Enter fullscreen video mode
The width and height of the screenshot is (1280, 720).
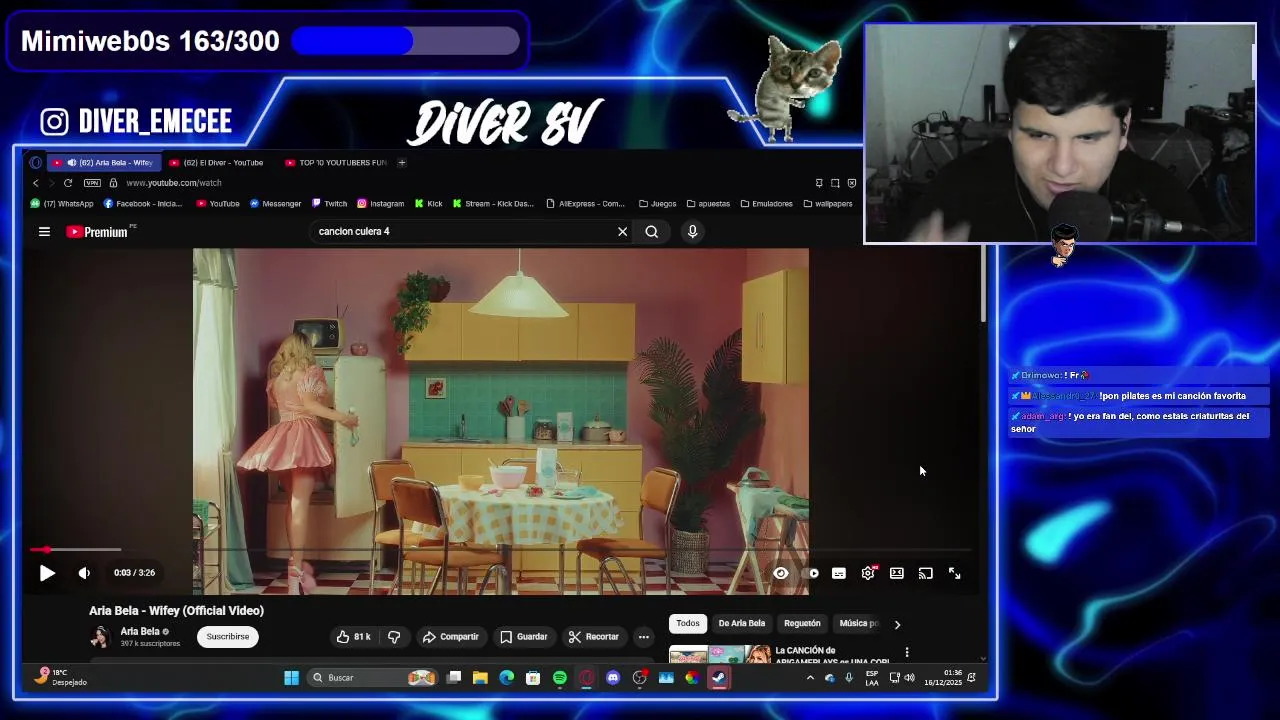click(x=955, y=573)
